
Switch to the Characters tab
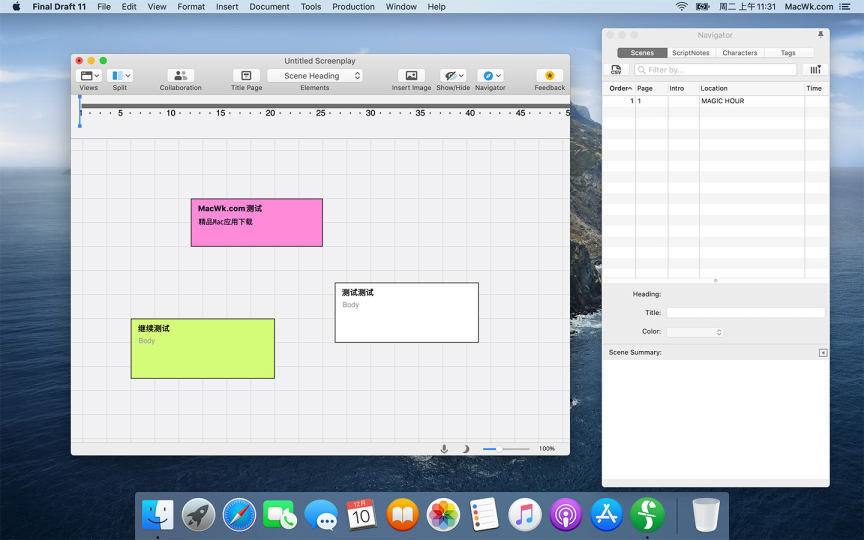(739, 53)
